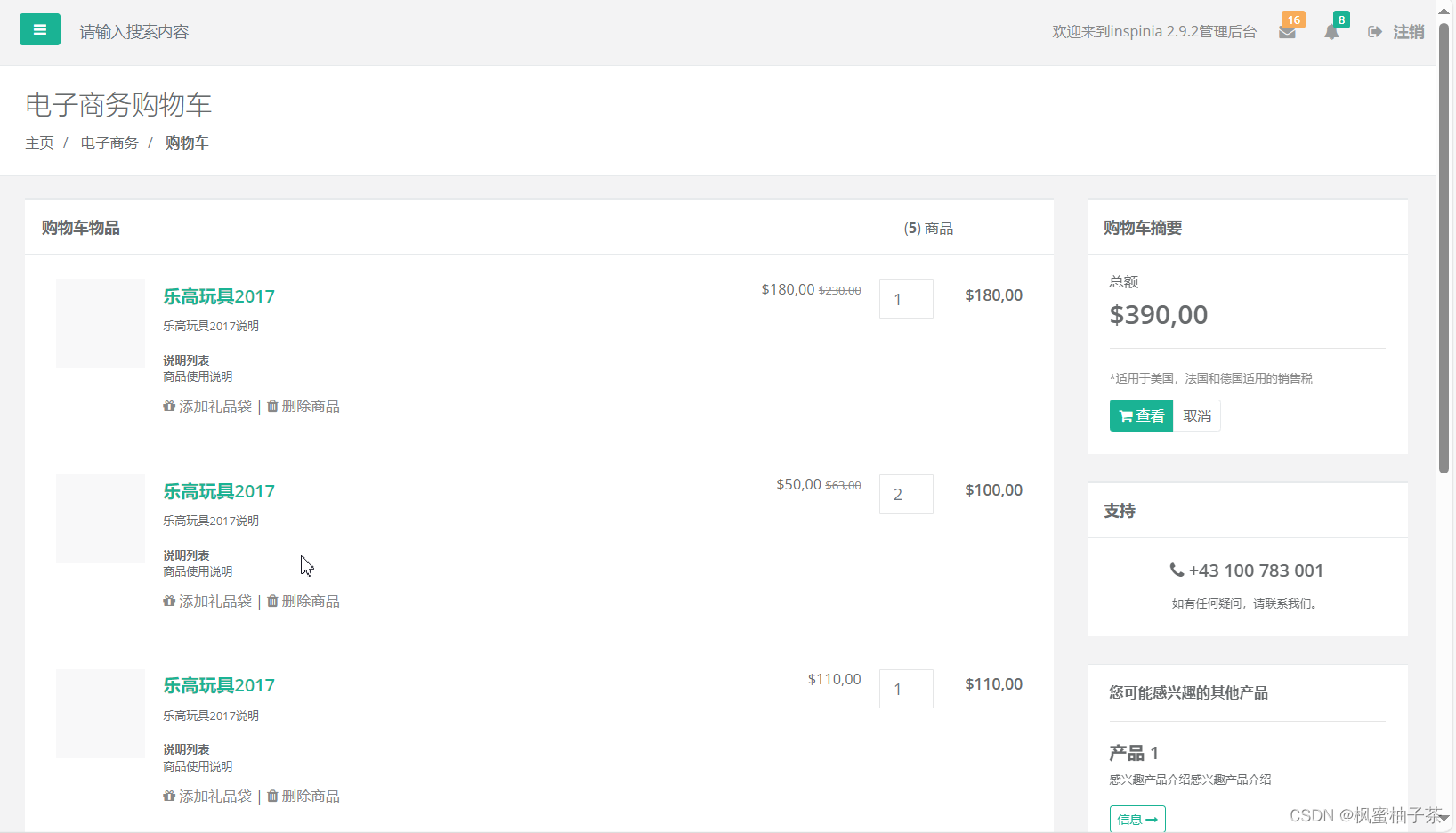The height and width of the screenshot is (833, 1456).
Task: Click thumbnail of the $180,00 product
Action: coord(101,324)
